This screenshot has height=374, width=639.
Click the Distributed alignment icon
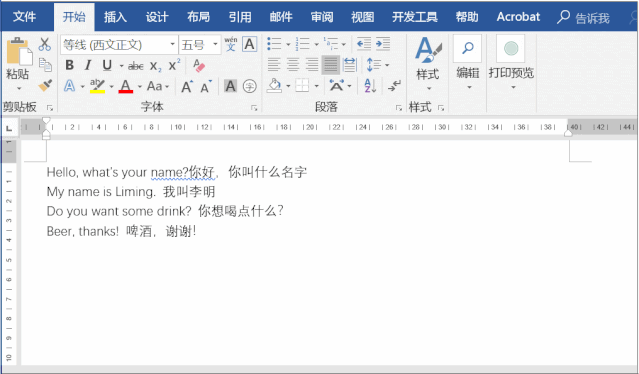tap(350, 64)
